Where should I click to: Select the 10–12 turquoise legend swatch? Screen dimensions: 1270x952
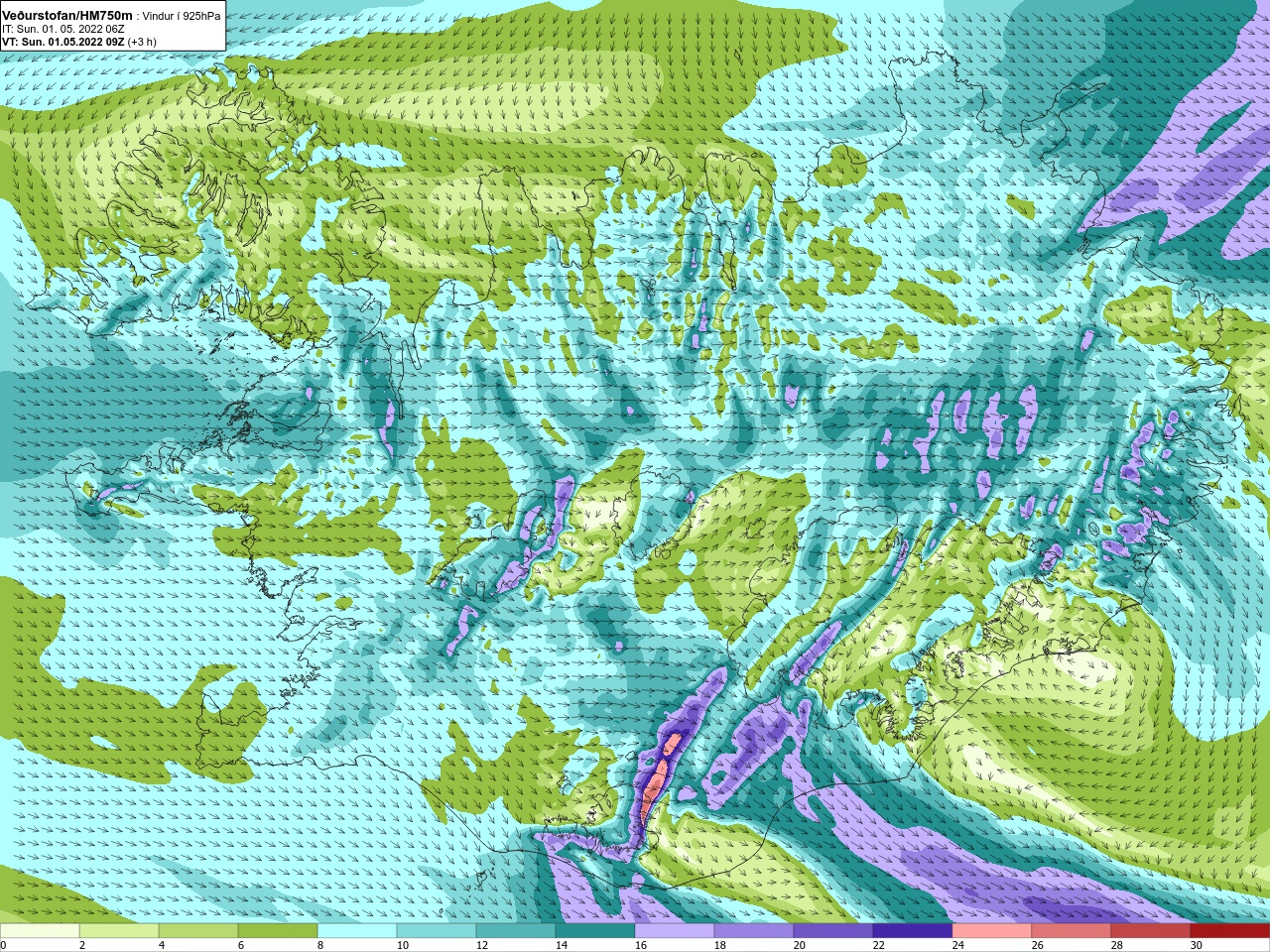[x=437, y=931]
